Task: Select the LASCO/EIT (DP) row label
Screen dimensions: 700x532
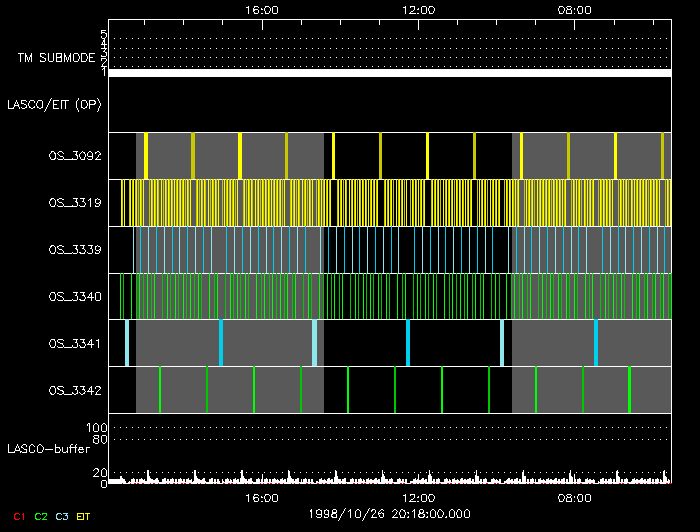Action: pyautogui.click(x=54, y=104)
